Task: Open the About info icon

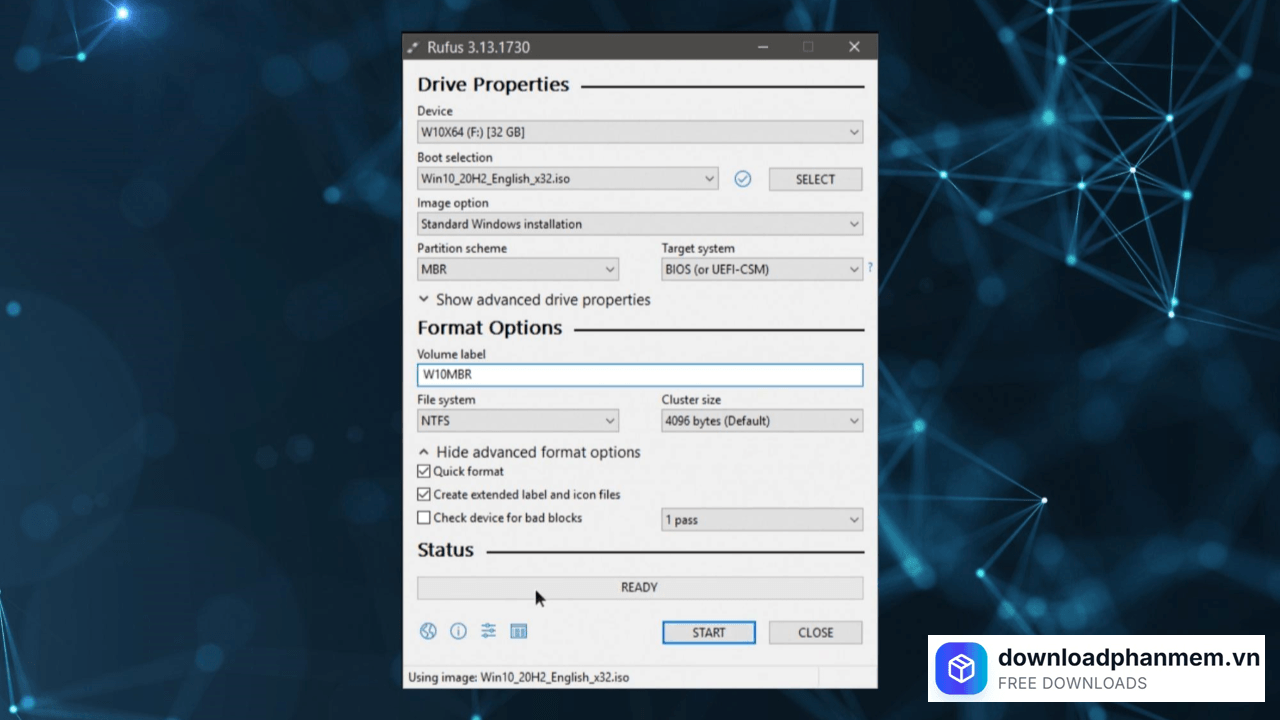Action: point(458,631)
